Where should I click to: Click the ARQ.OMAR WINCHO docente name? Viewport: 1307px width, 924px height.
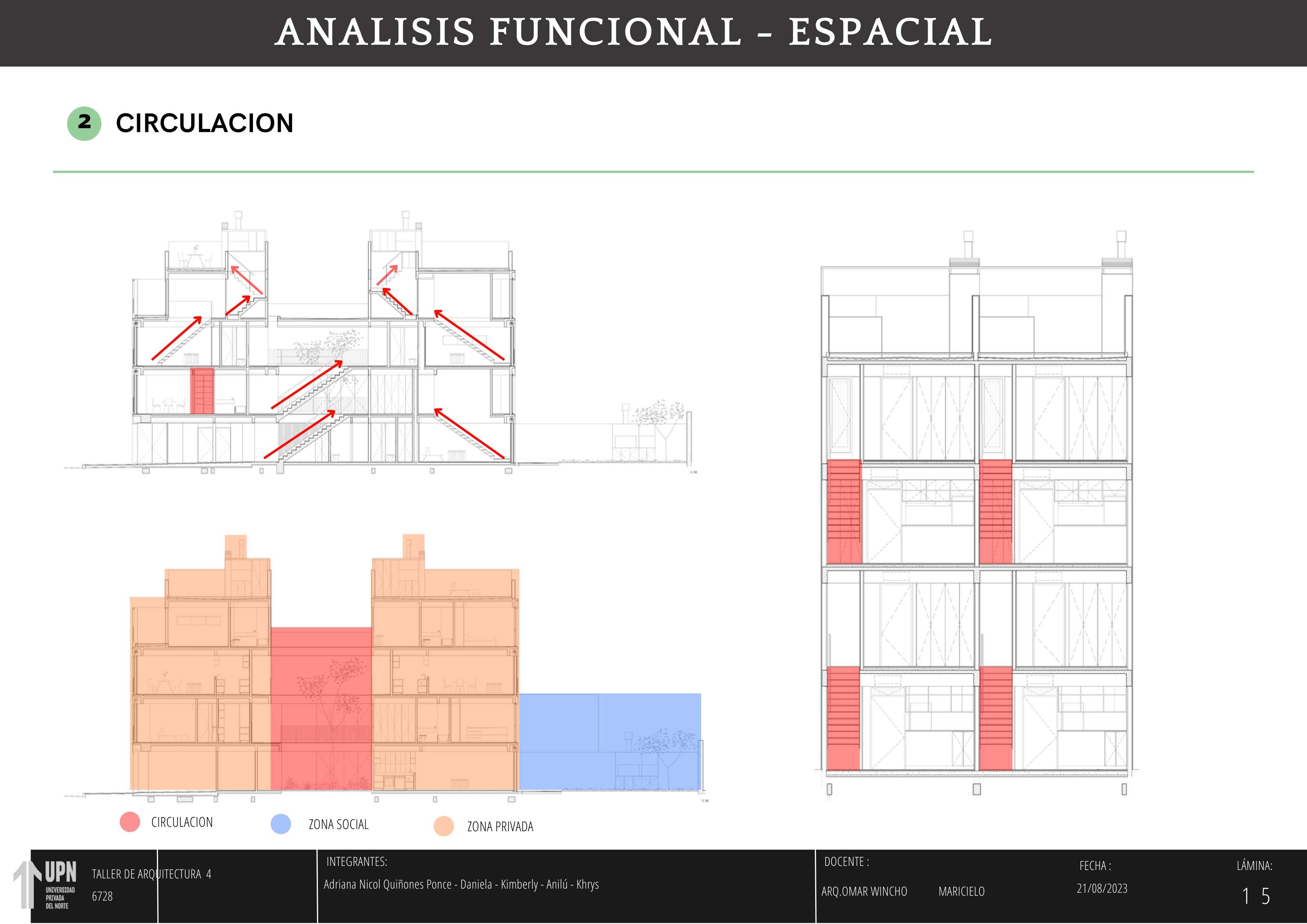coord(864,892)
